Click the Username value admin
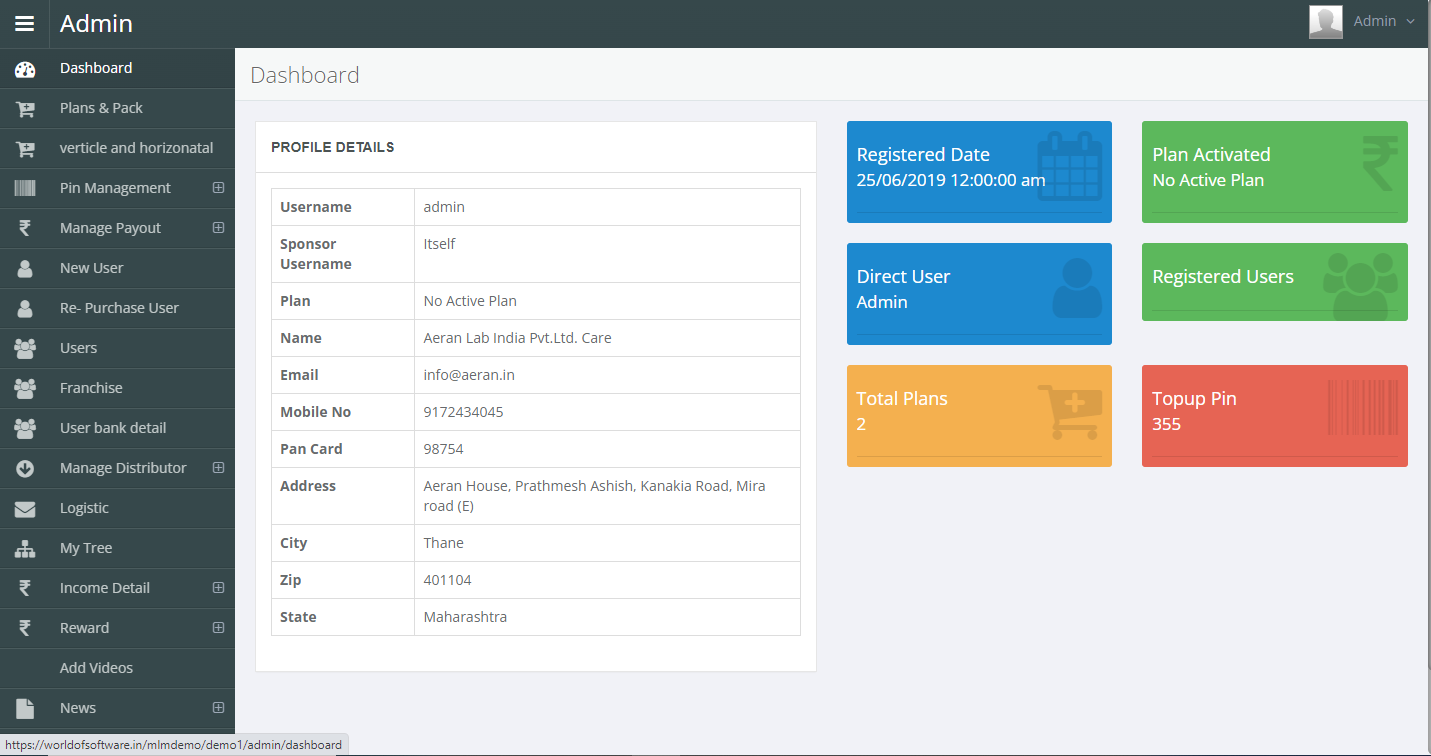 click(444, 207)
